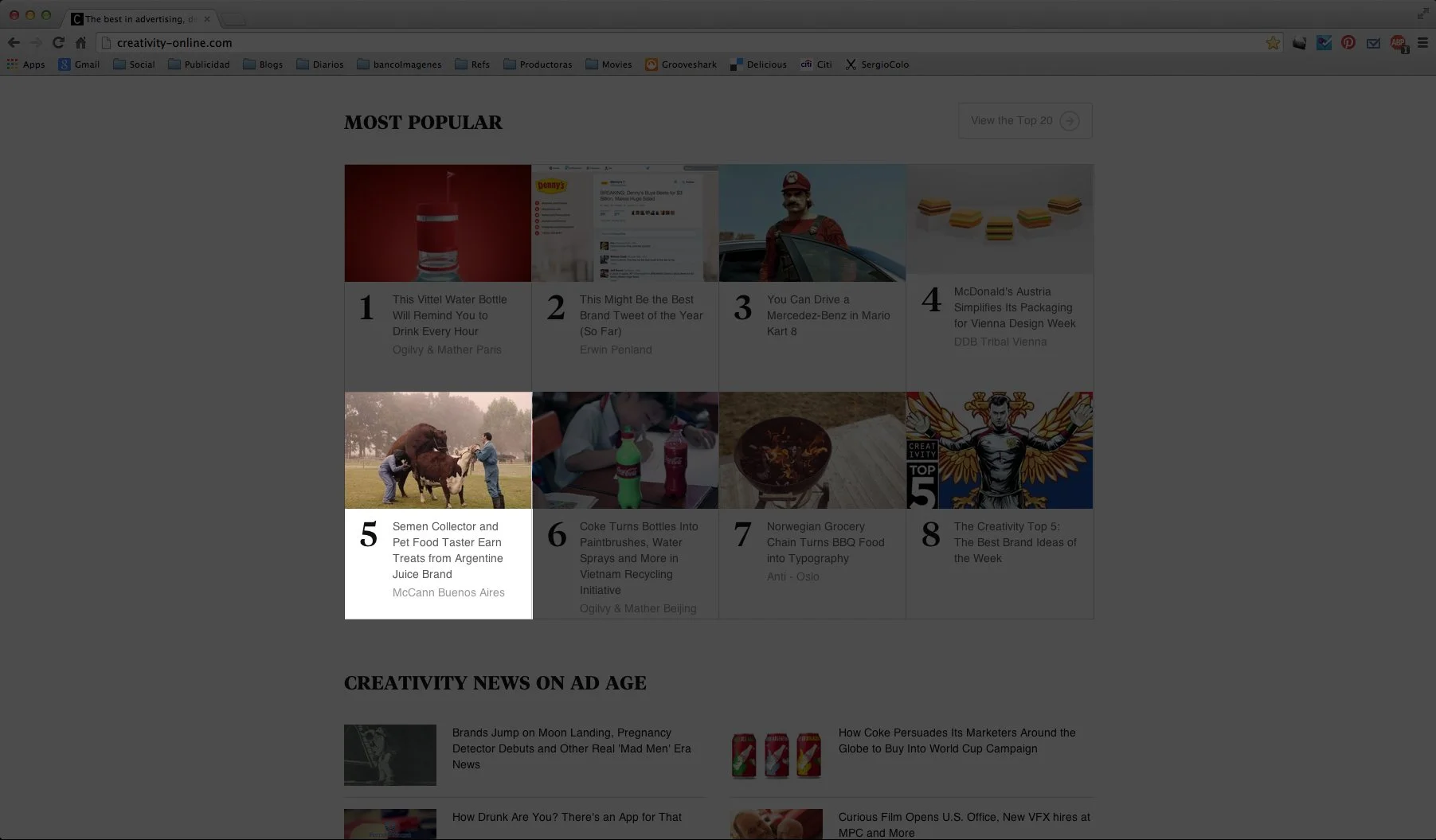Close the 'The best in advertising' tab
The image size is (1436, 840).
[x=207, y=19]
